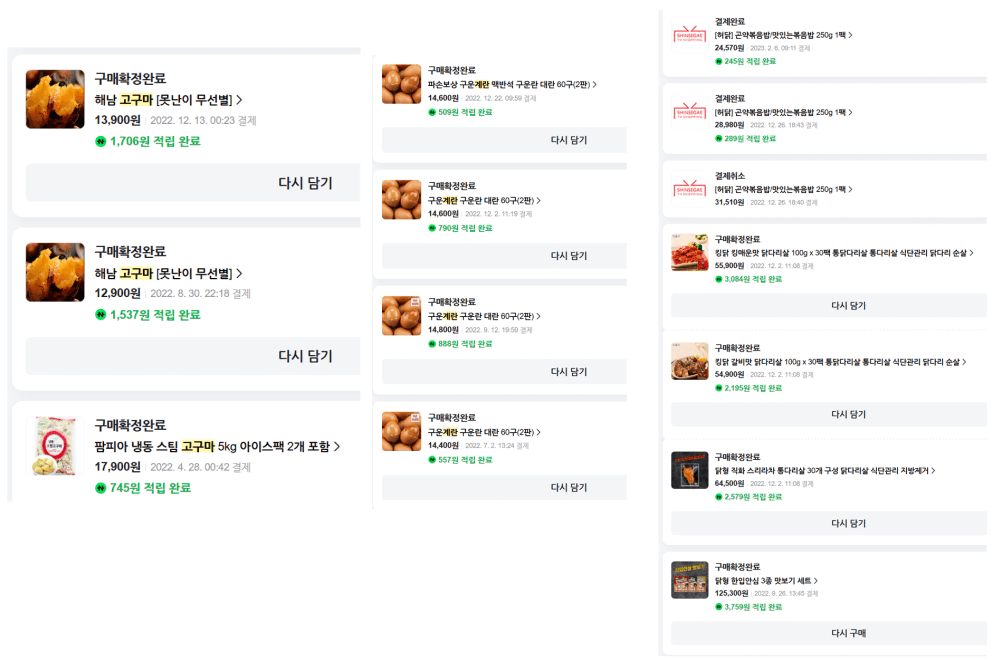Click the green point icon beside 1,706원 적립

[x=101, y=142]
